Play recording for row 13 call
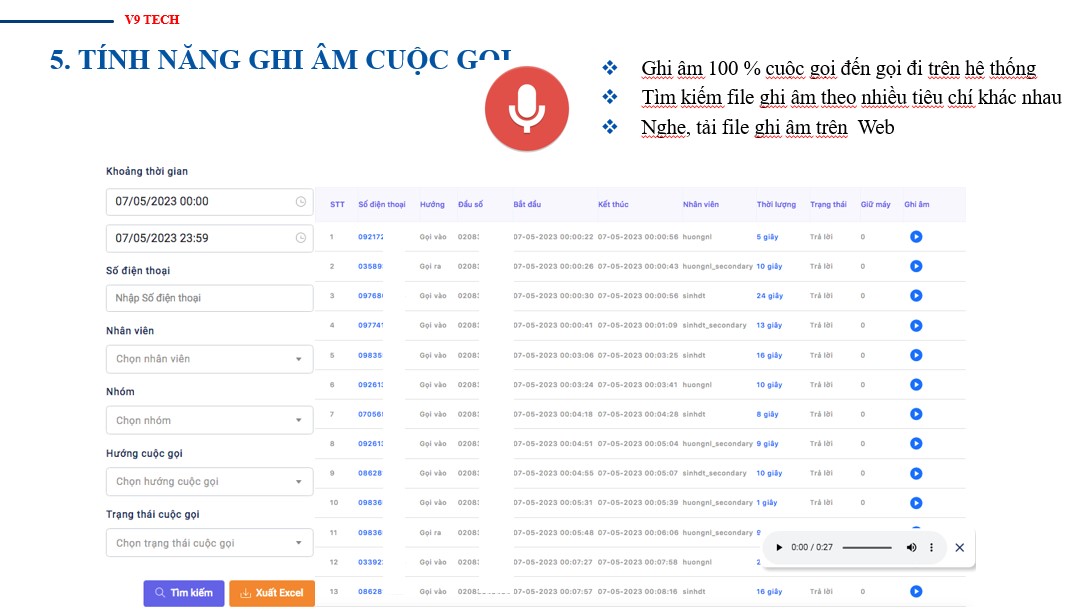 [916, 592]
